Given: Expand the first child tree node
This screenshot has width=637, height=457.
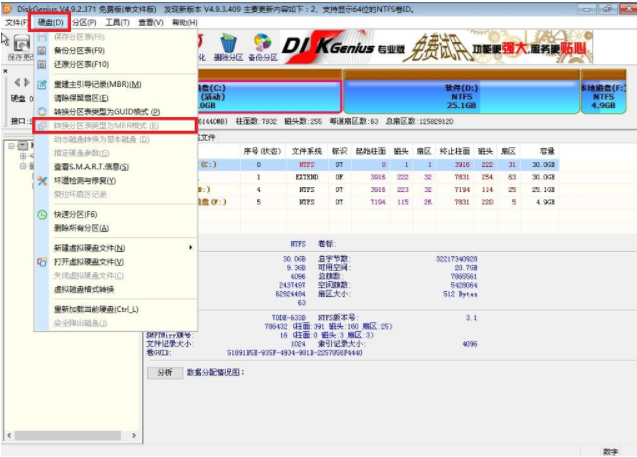Looking at the screenshot, I should 23,156.
